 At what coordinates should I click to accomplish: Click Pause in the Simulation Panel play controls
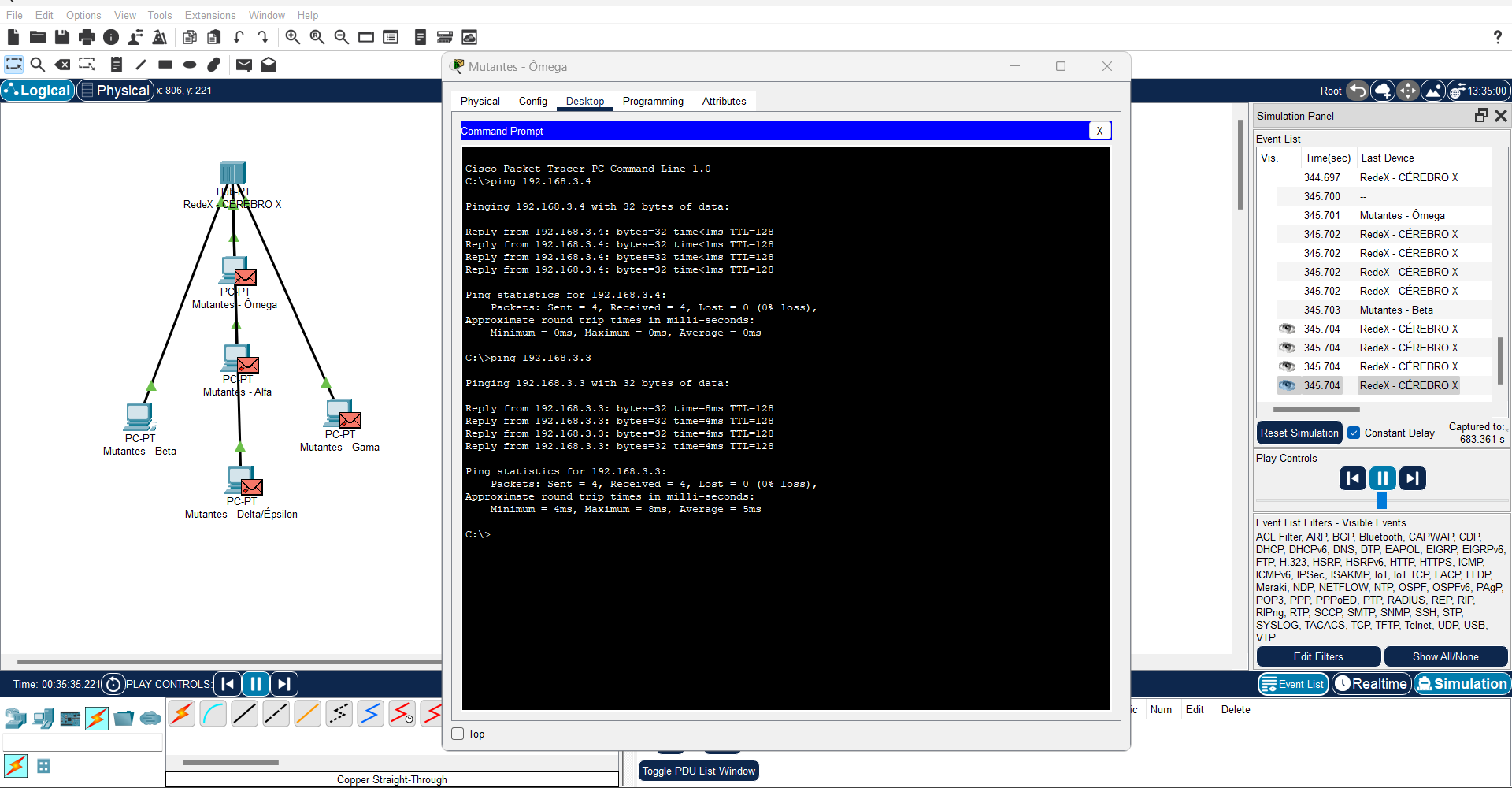click(x=1383, y=478)
